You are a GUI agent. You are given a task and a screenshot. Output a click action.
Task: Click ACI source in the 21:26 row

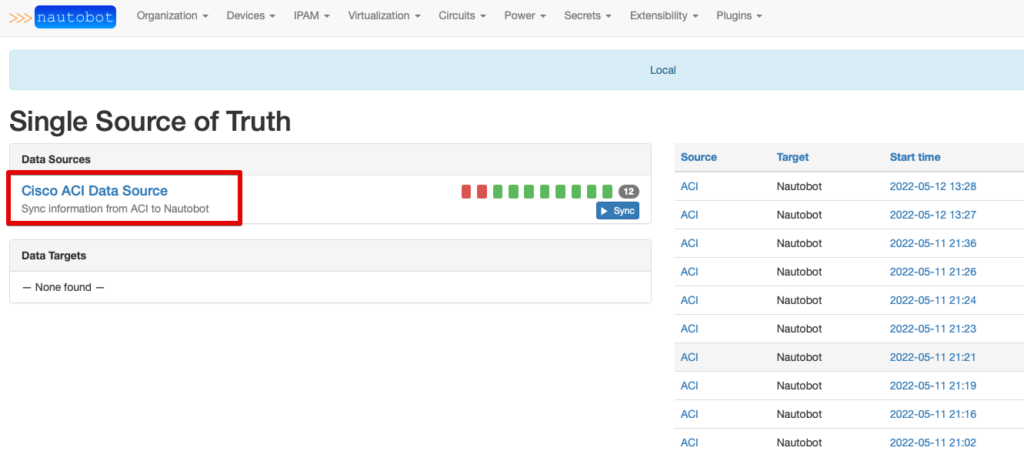click(x=689, y=272)
